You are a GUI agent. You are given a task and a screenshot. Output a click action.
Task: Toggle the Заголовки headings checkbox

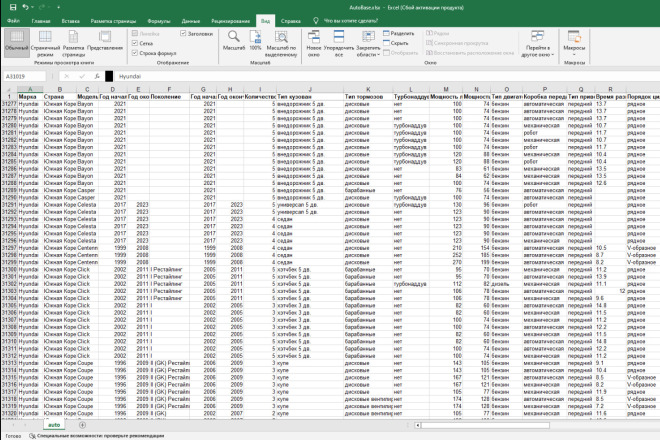point(197,33)
